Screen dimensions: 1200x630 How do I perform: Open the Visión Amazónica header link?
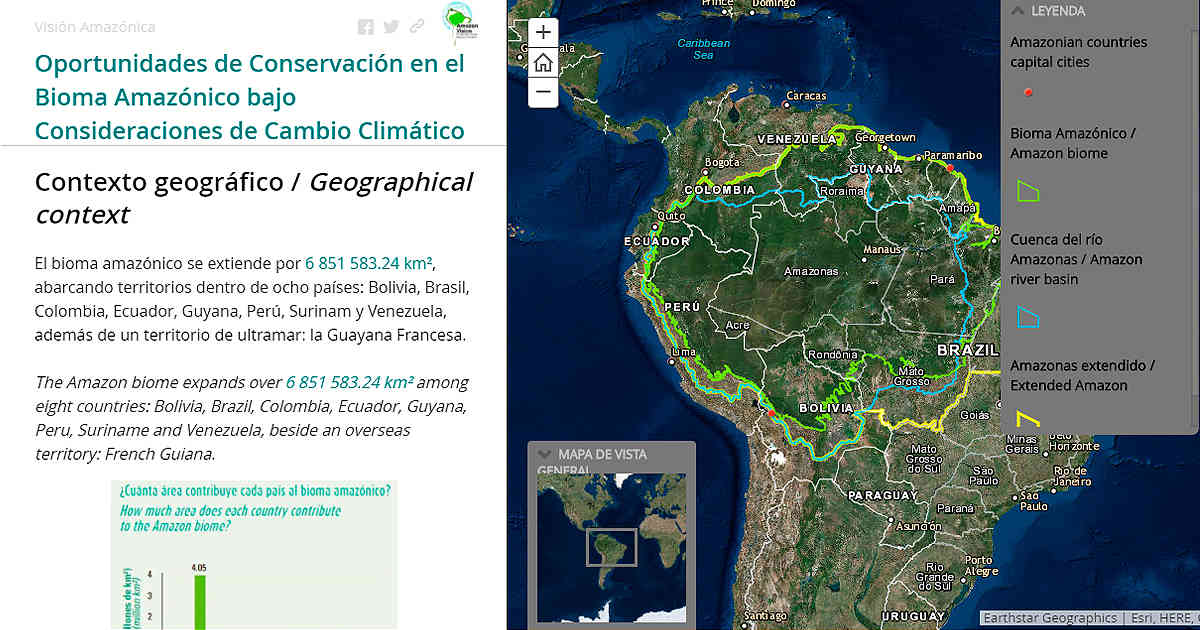(x=95, y=27)
